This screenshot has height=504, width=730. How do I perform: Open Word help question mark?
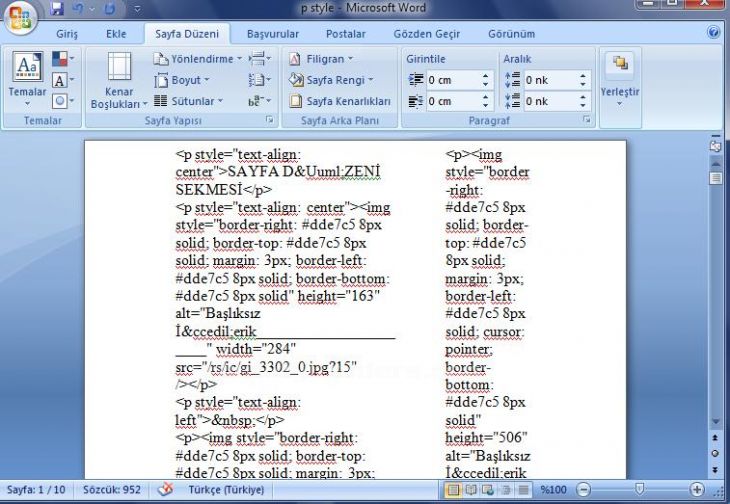point(713,32)
